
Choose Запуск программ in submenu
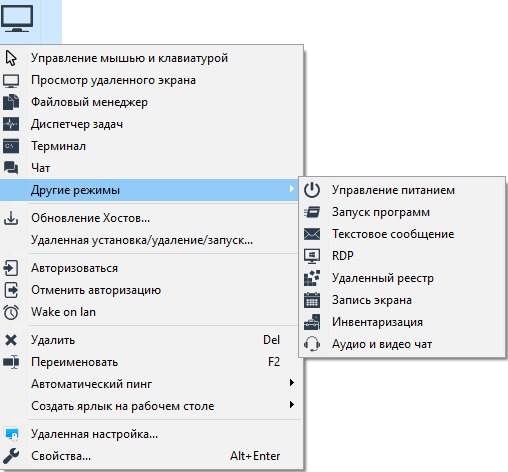click(x=402, y=212)
